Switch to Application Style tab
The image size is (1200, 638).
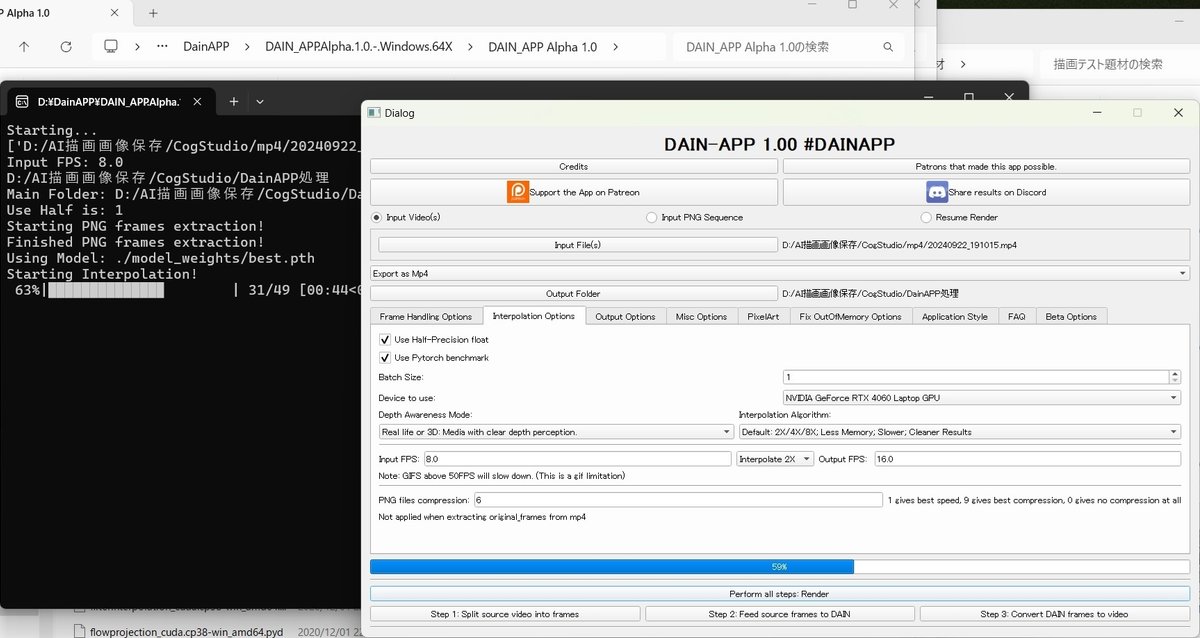click(954, 316)
